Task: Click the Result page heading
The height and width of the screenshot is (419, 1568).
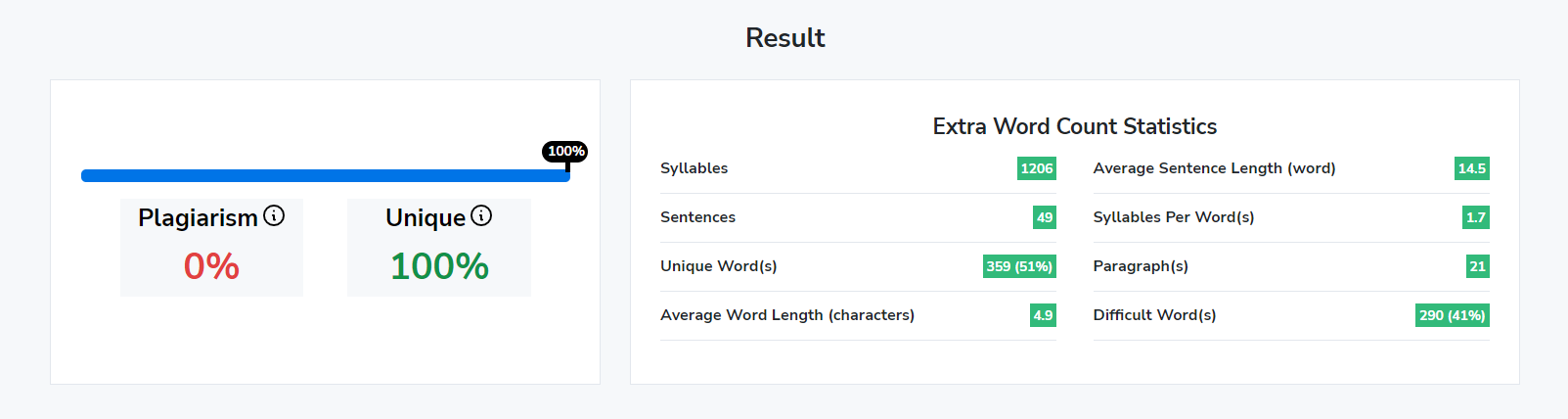Action: (x=784, y=37)
